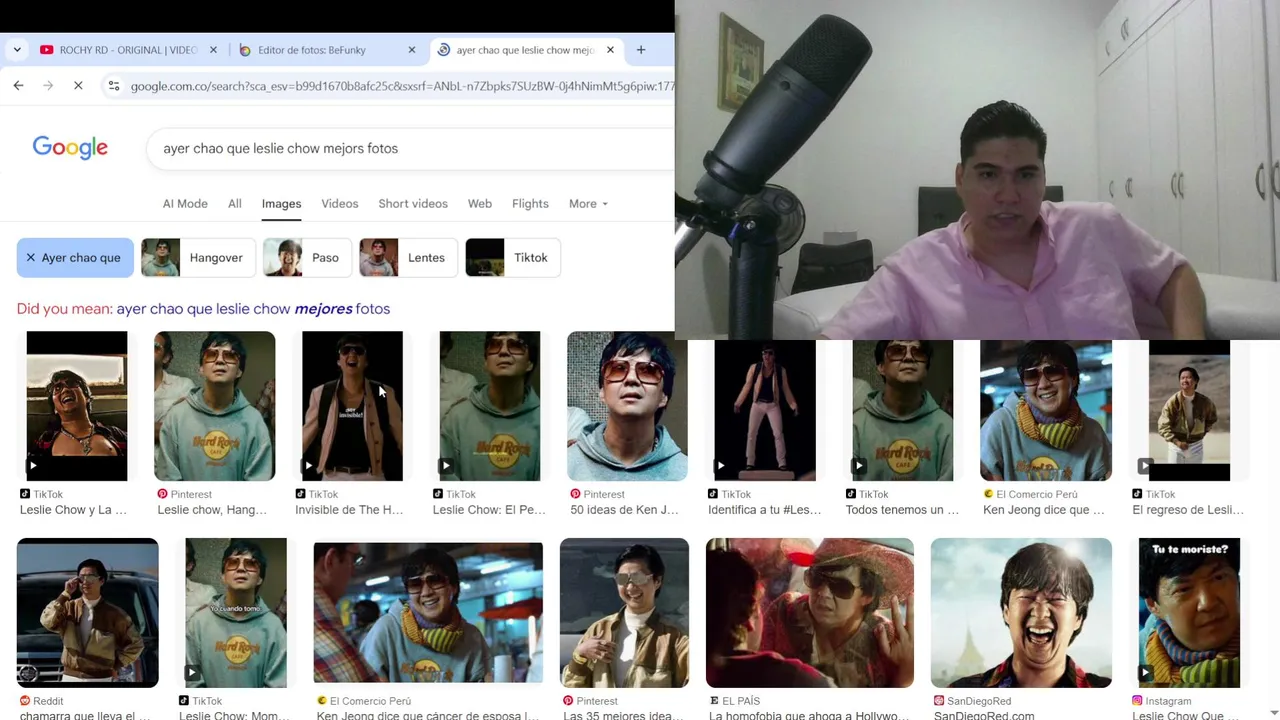Click the SanDiegoRed.com caption link

984,716
